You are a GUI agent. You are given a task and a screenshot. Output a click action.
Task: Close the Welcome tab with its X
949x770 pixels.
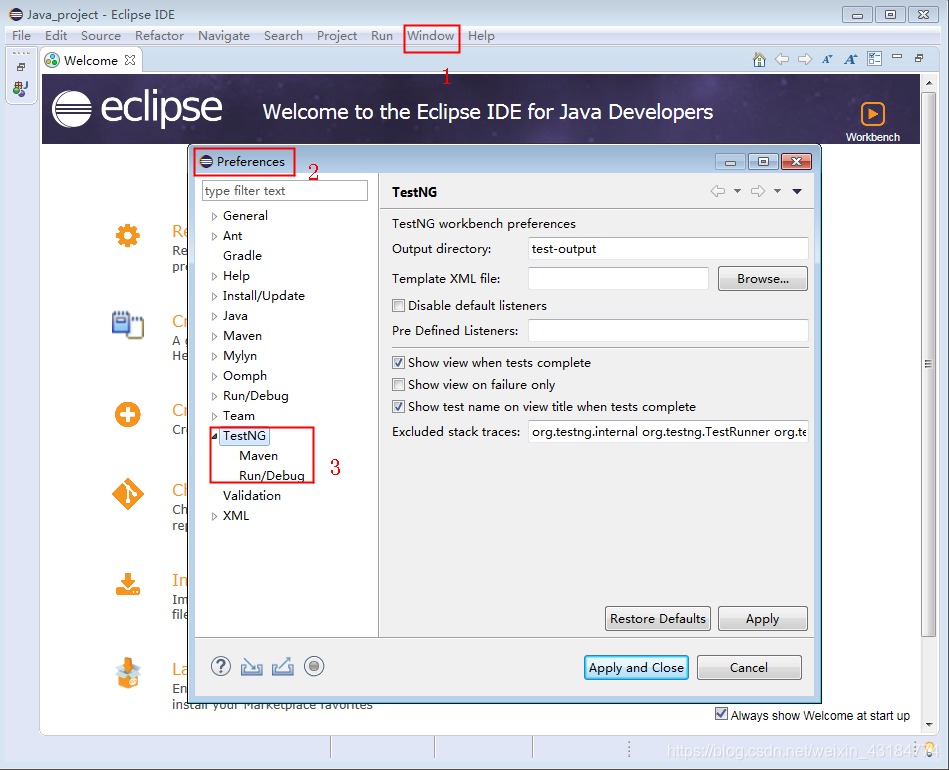(x=130, y=60)
